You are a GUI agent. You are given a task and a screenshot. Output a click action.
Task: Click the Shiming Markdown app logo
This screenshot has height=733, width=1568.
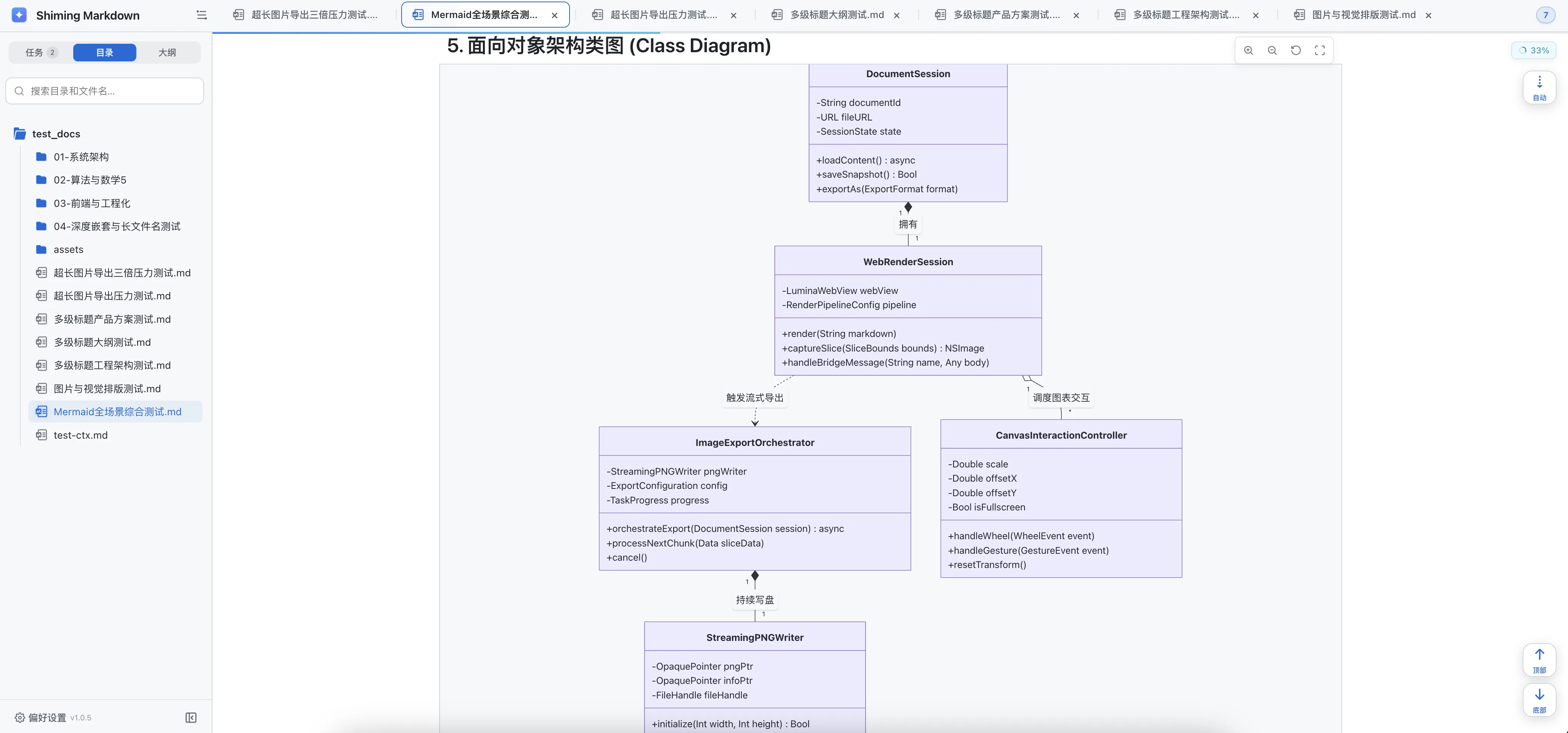click(x=20, y=15)
